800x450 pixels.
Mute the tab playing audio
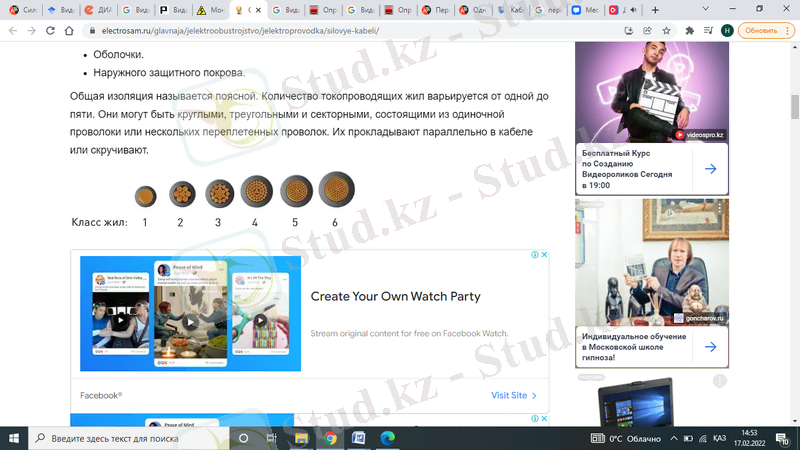point(633,10)
